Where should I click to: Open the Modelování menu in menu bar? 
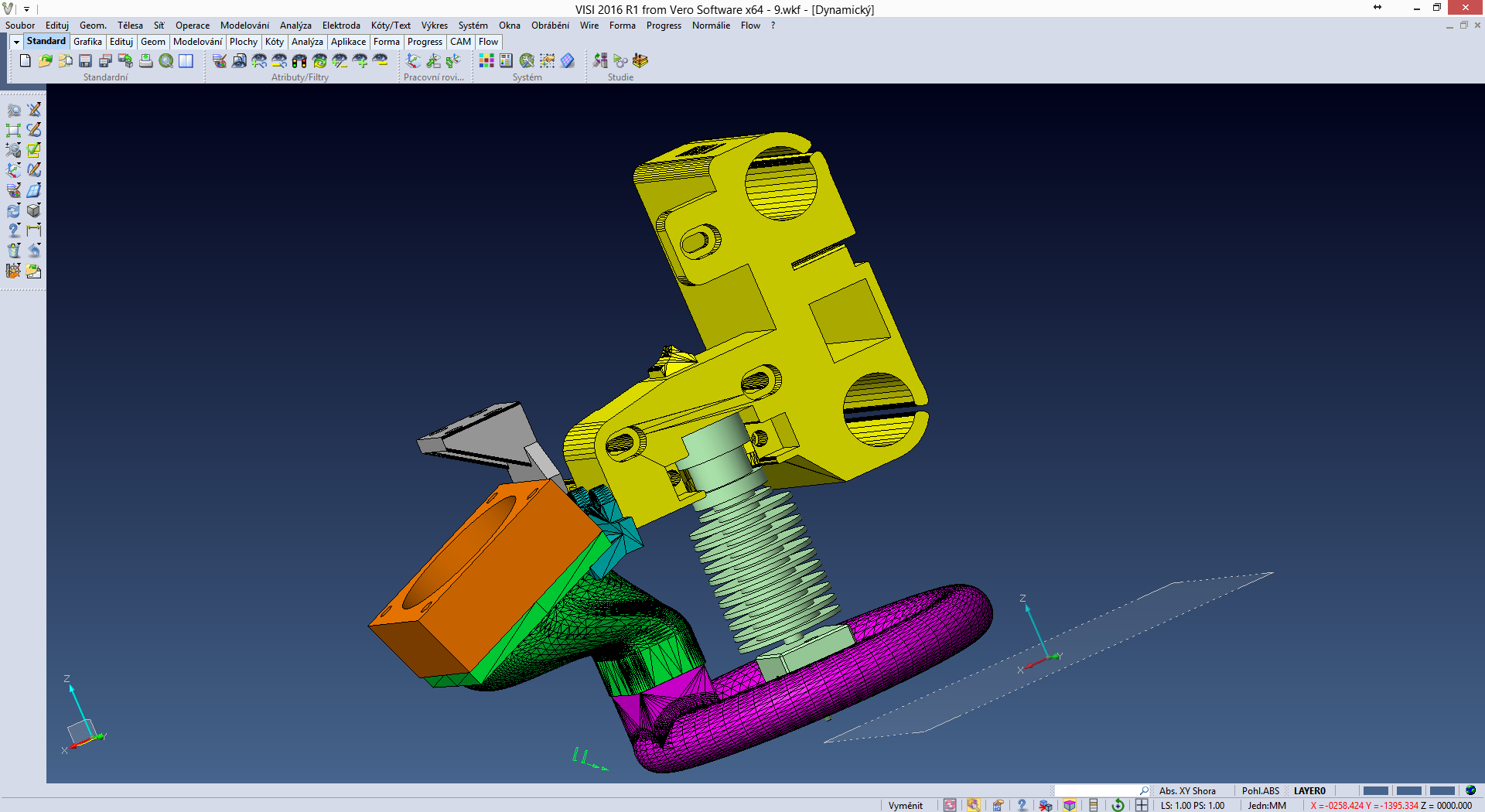pyautogui.click(x=244, y=26)
